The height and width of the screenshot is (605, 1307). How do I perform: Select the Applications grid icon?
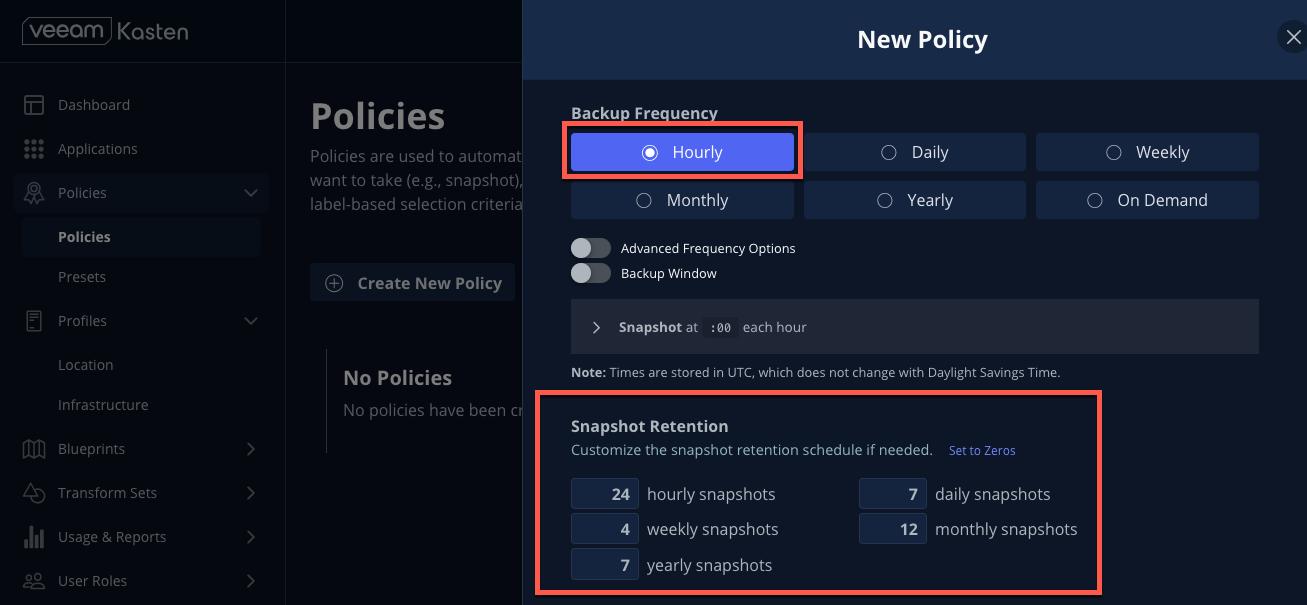point(34,149)
